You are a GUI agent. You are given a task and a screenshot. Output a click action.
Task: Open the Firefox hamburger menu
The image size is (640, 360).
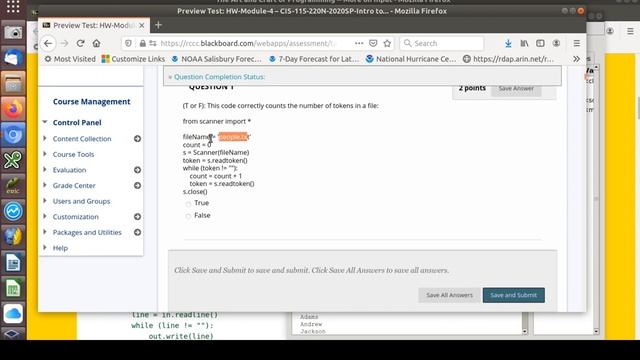(577, 43)
